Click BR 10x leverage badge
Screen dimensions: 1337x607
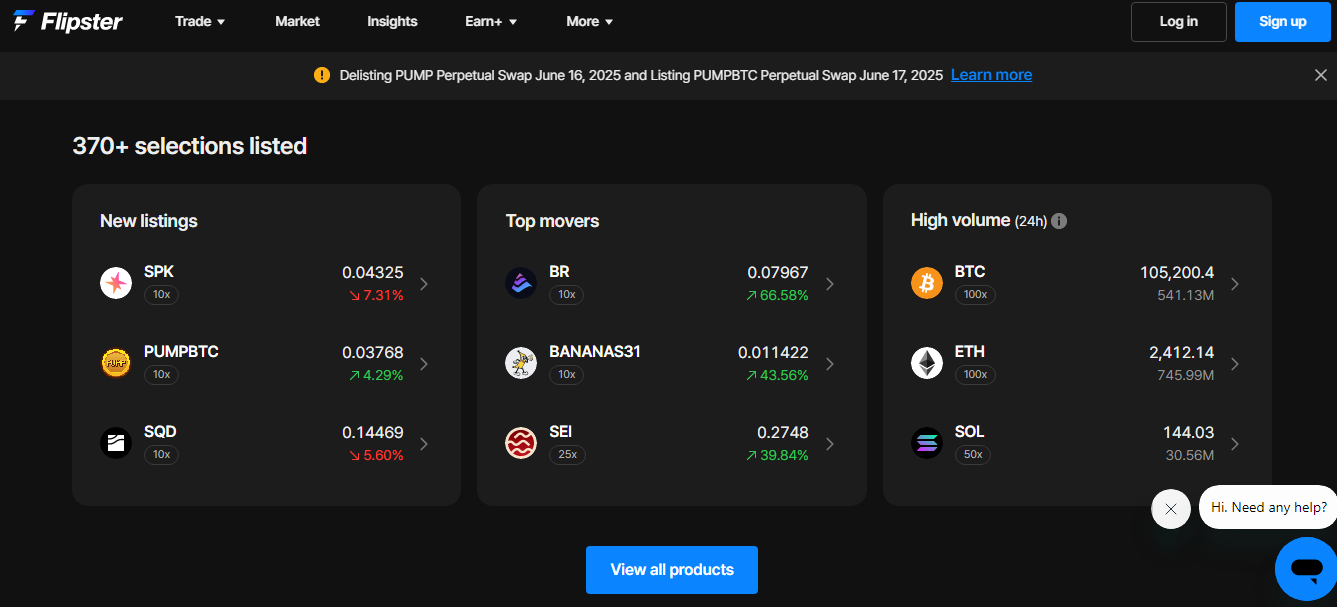[566, 295]
